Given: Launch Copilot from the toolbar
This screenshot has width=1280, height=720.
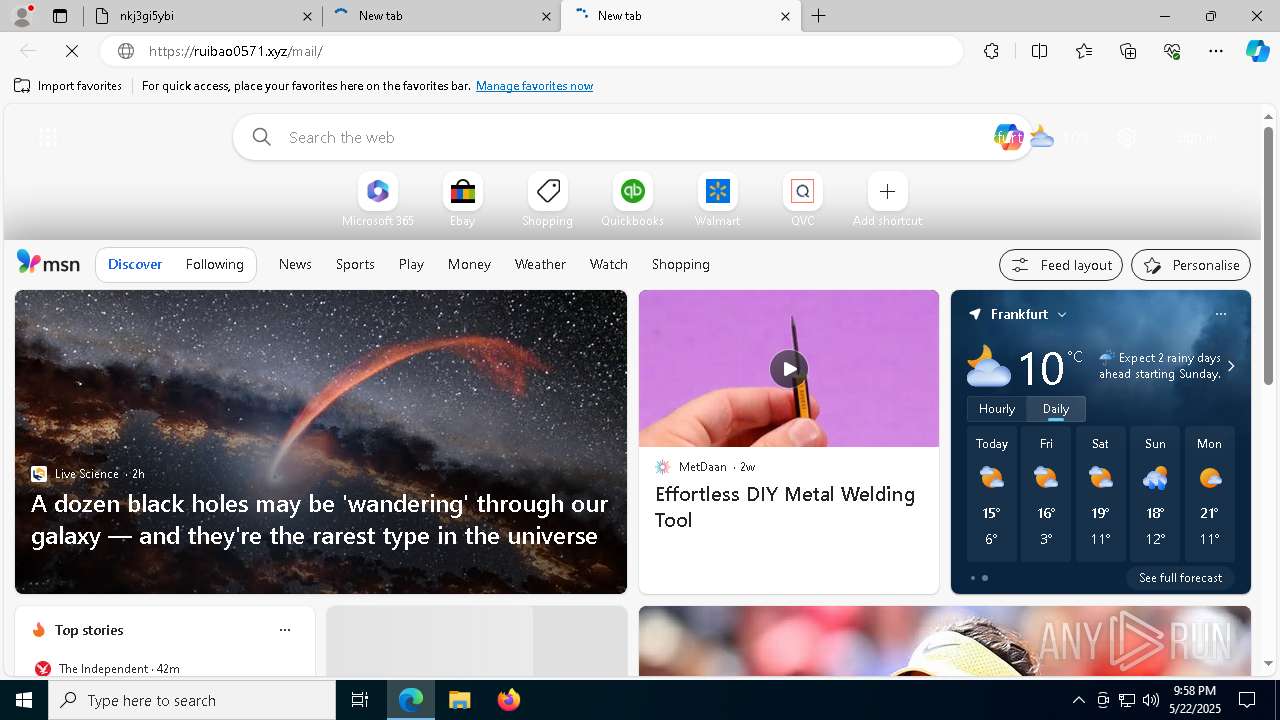Looking at the screenshot, I should [1257, 51].
